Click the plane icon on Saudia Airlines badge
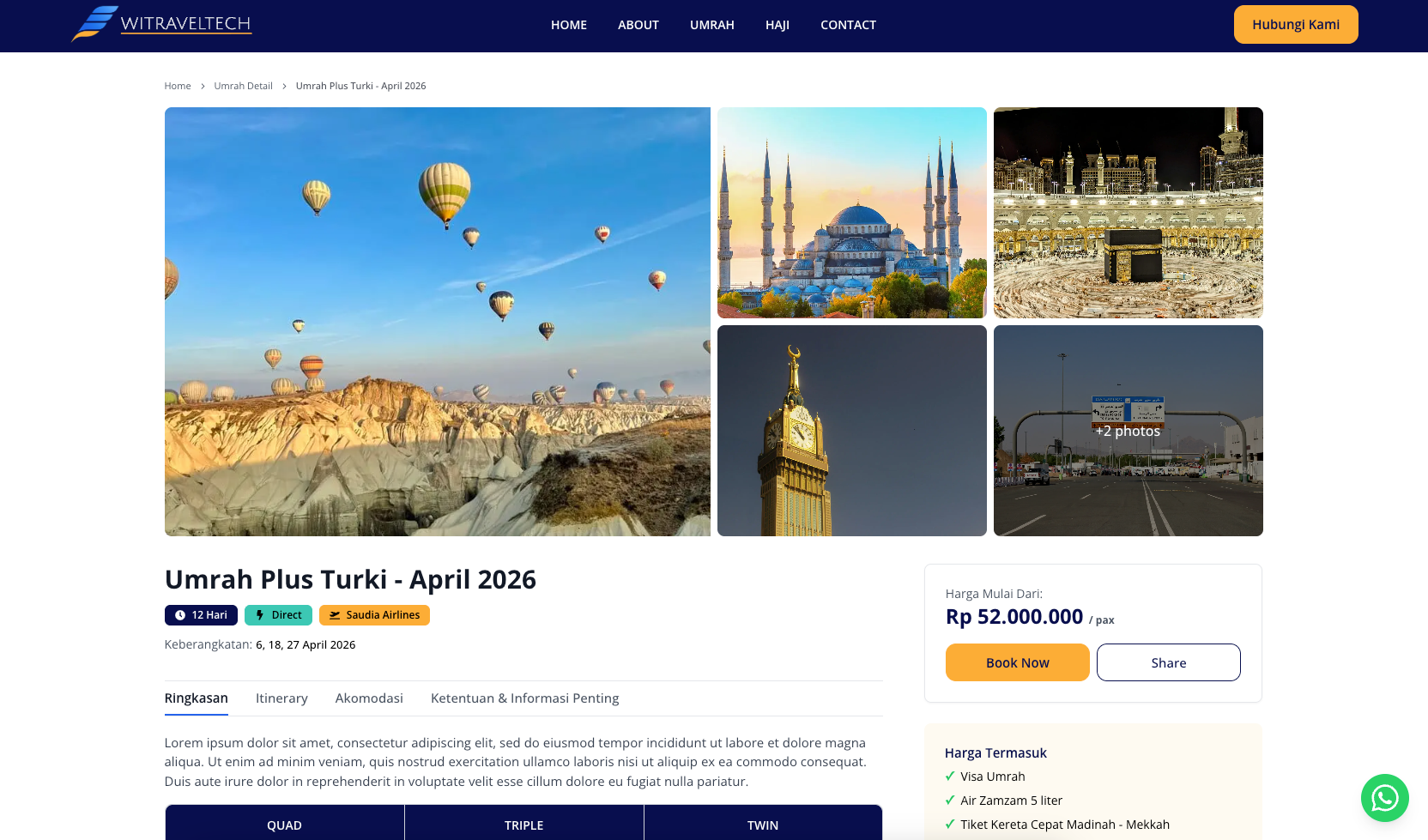This screenshot has width=1428, height=840. point(335,615)
